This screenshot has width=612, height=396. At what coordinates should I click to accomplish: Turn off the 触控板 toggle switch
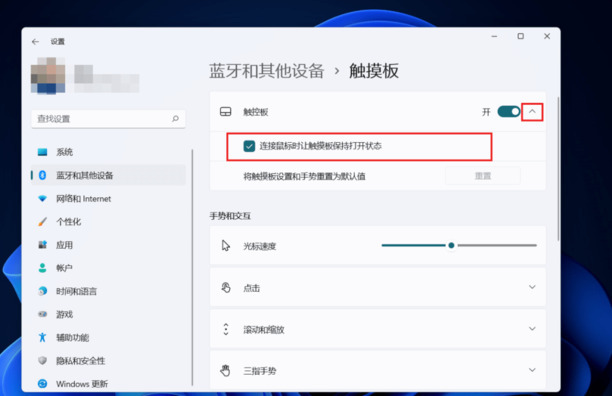tap(509, 112)
